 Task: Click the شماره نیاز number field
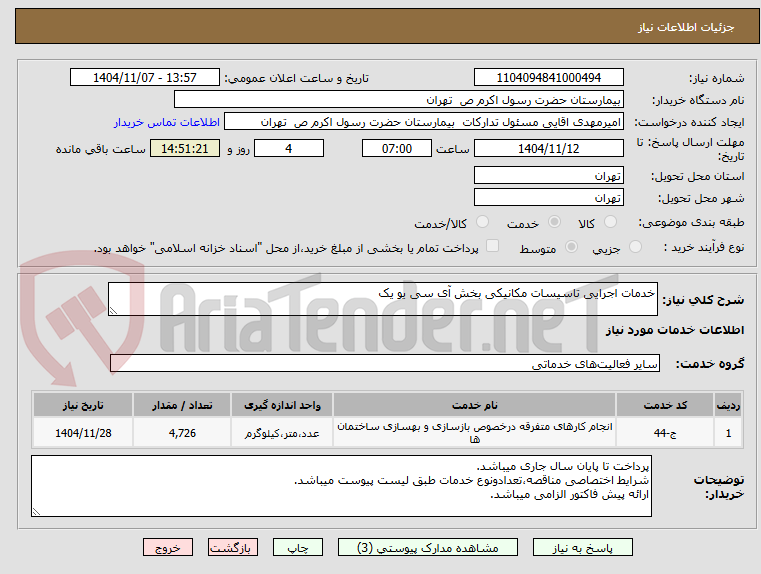coord(548,77)
